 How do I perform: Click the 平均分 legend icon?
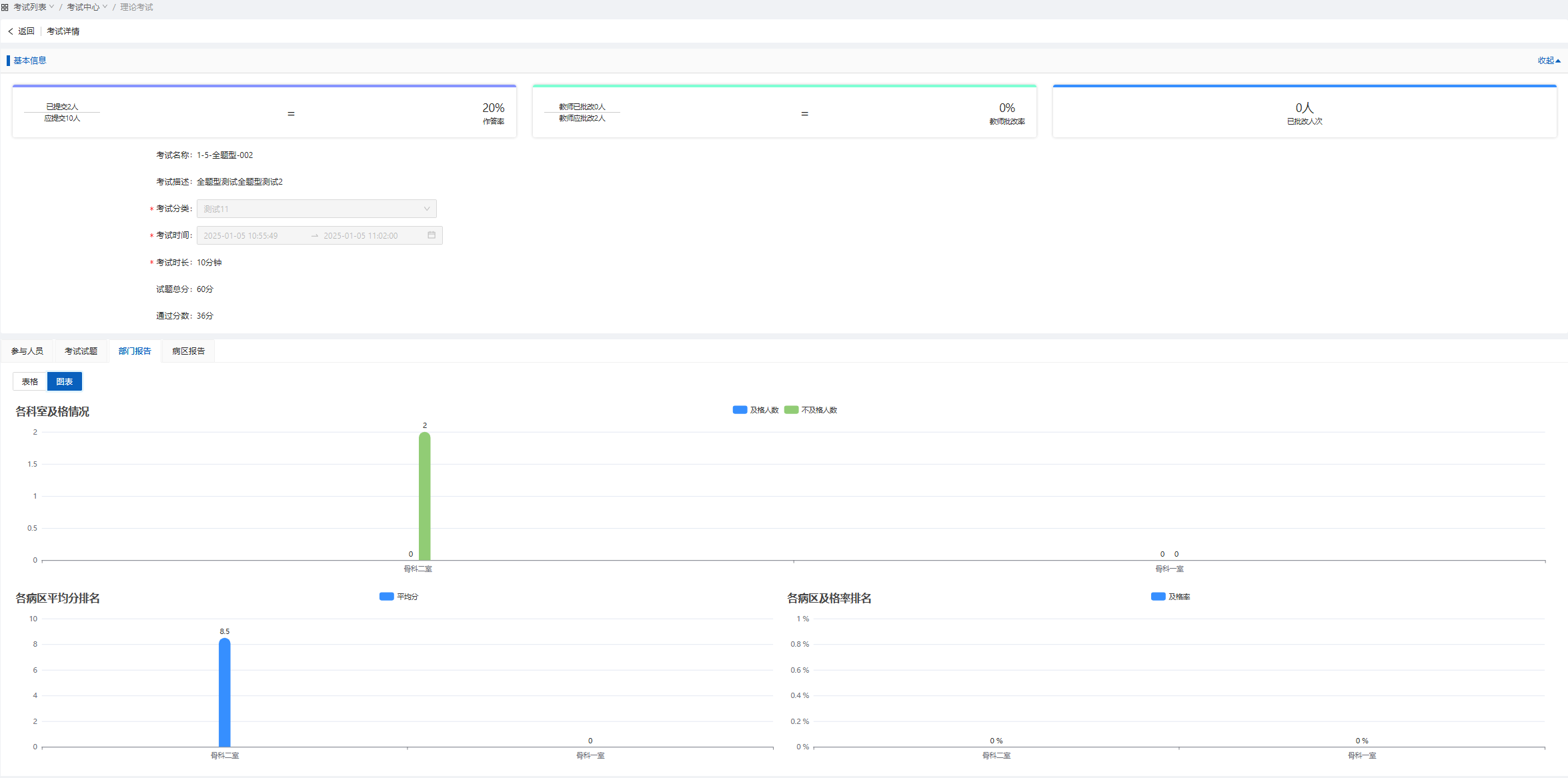[x=386, y=597]
